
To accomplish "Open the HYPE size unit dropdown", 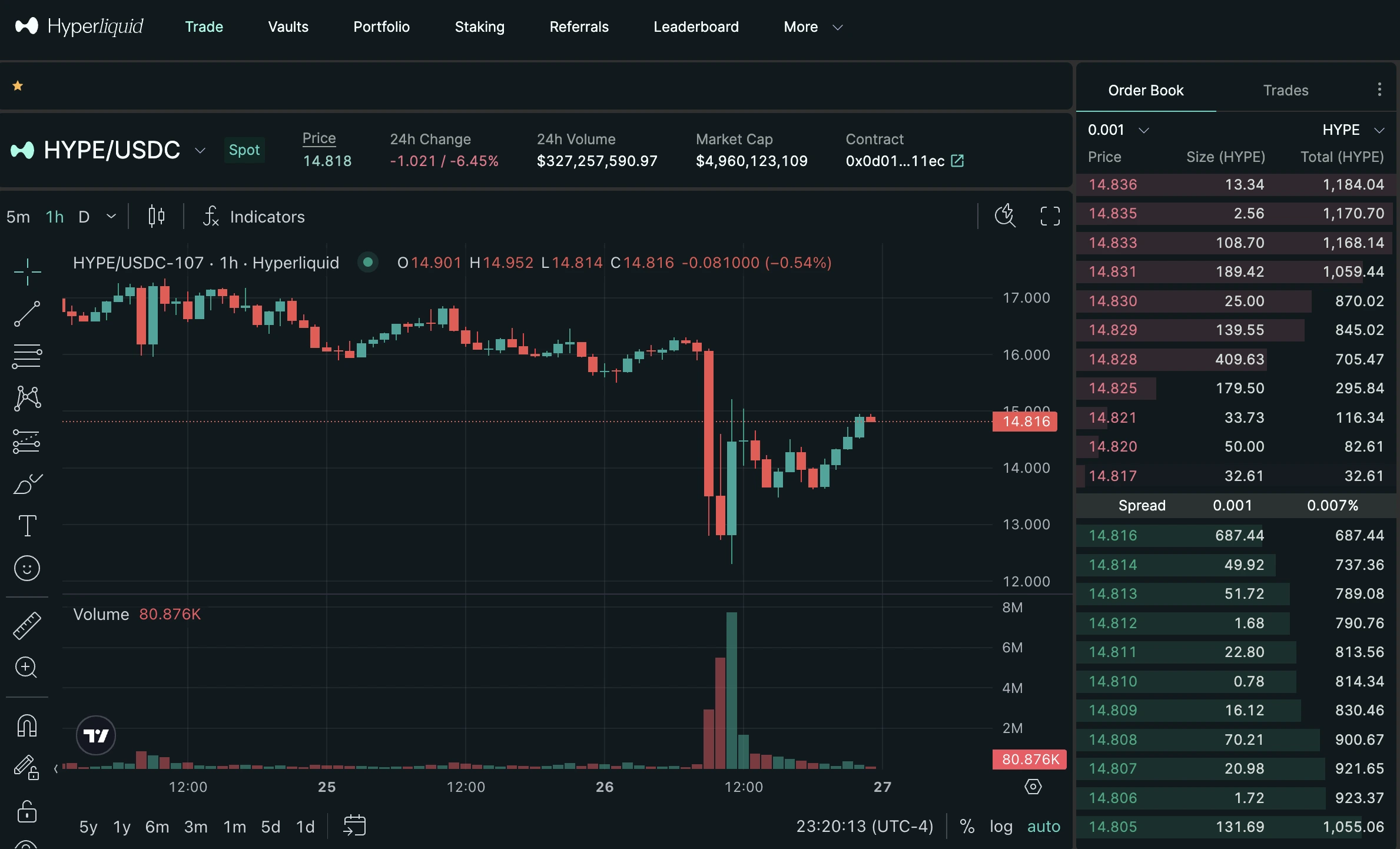I will (x=1353, y=130).
